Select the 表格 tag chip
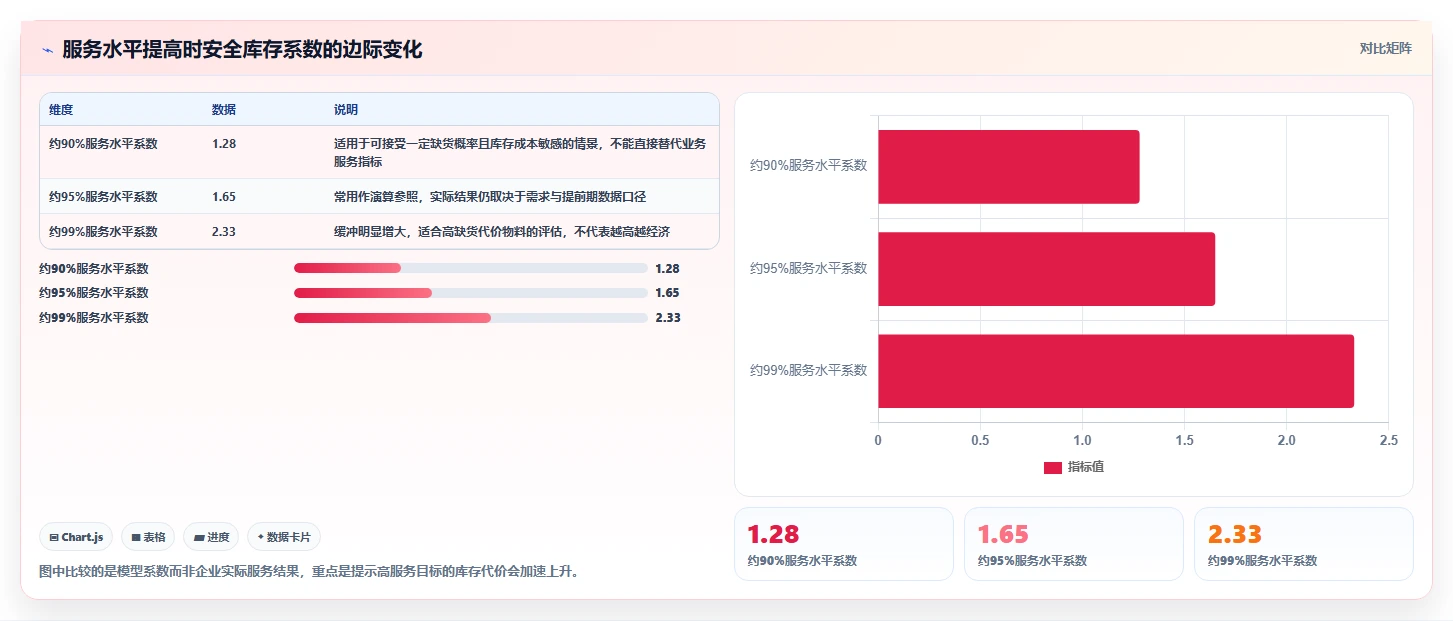Screen dimensions: 1453x621 pyautogui.click(x=148, y=537)
